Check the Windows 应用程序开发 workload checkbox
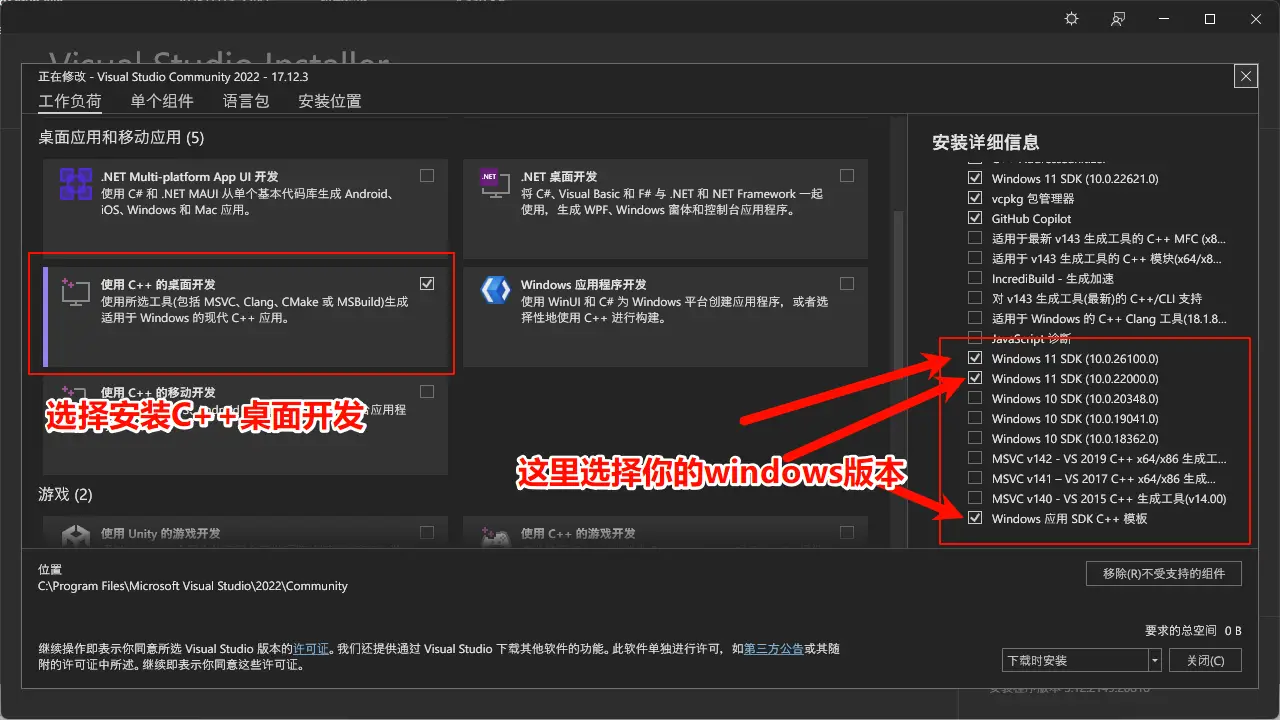This screenshot has width=1280, height=720. tap(847, 284)
